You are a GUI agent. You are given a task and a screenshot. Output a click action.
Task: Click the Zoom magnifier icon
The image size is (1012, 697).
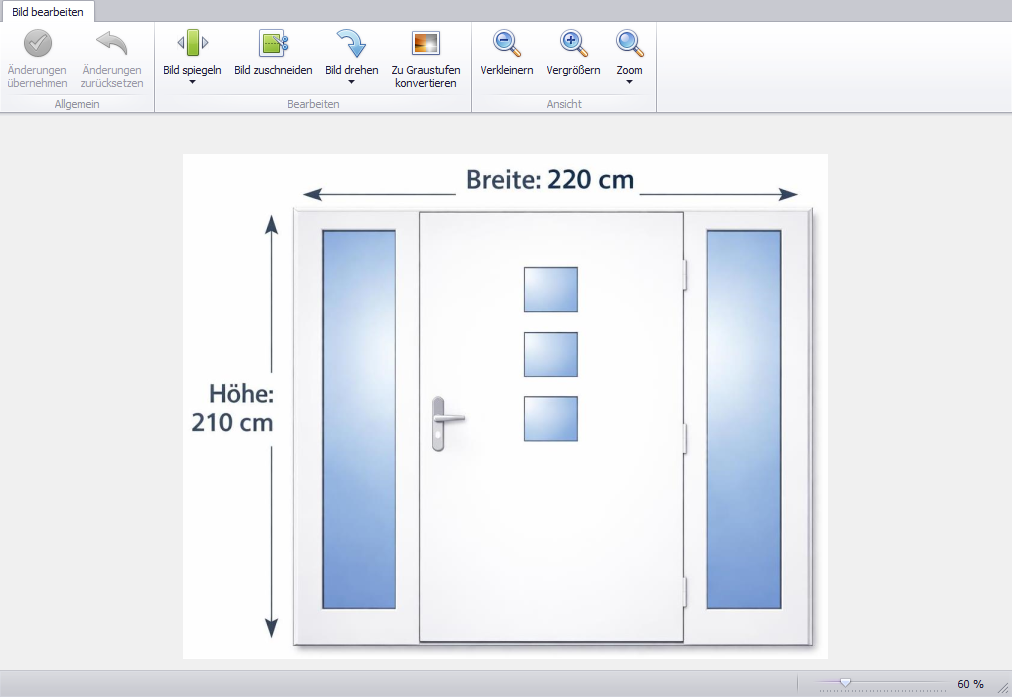coord(629,44)
